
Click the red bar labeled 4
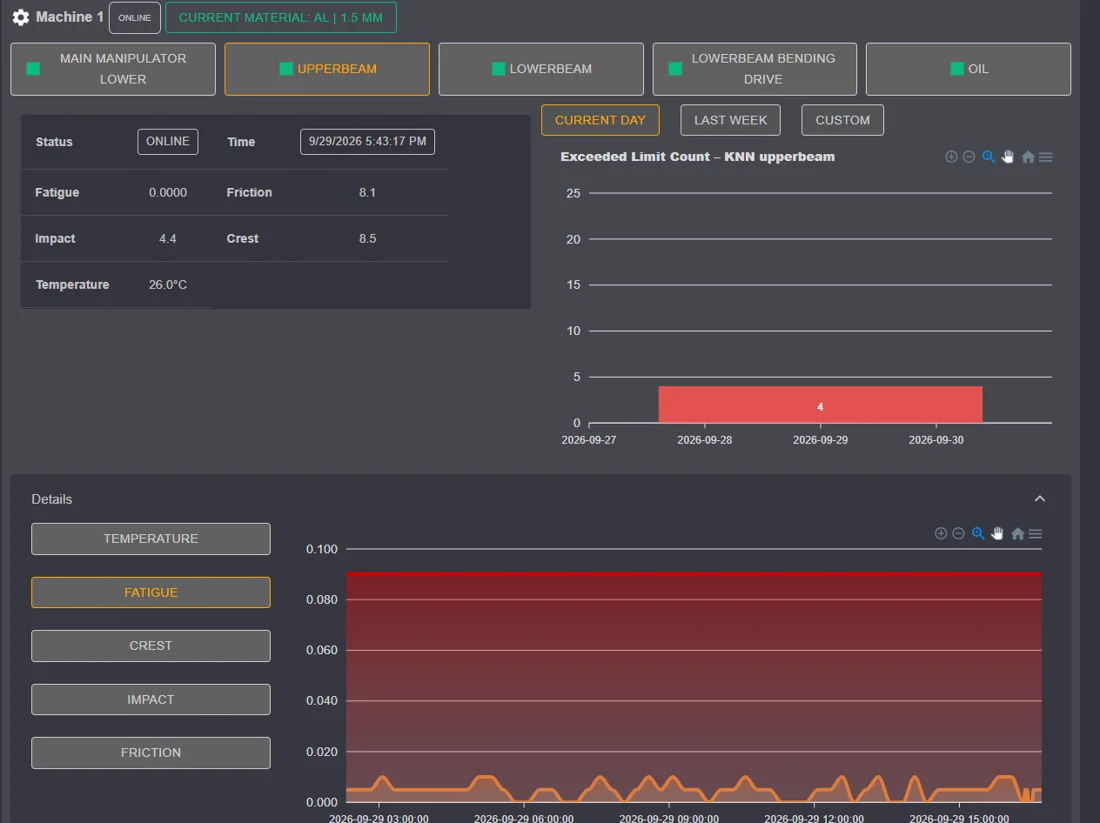point(820,405)
